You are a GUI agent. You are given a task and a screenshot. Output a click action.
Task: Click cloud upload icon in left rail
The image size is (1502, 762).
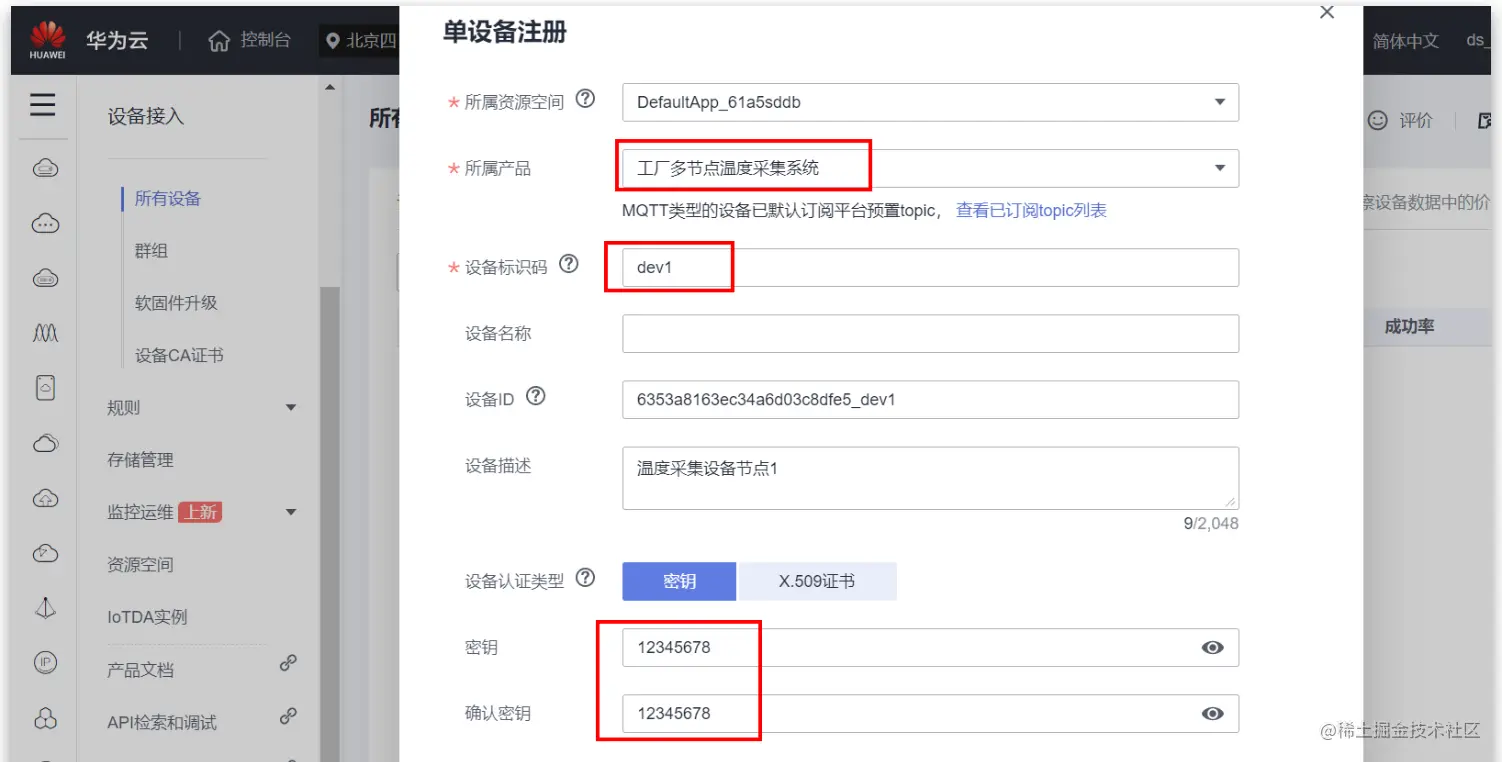45,498
